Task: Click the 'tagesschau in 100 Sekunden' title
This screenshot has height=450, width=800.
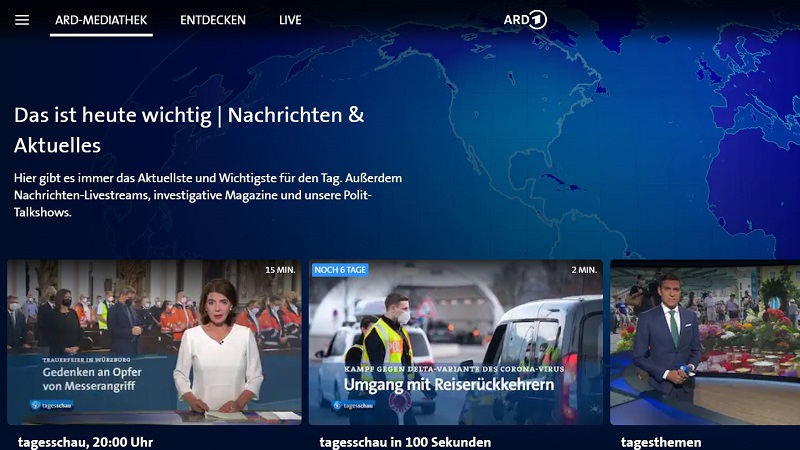Action: (405, 442)
